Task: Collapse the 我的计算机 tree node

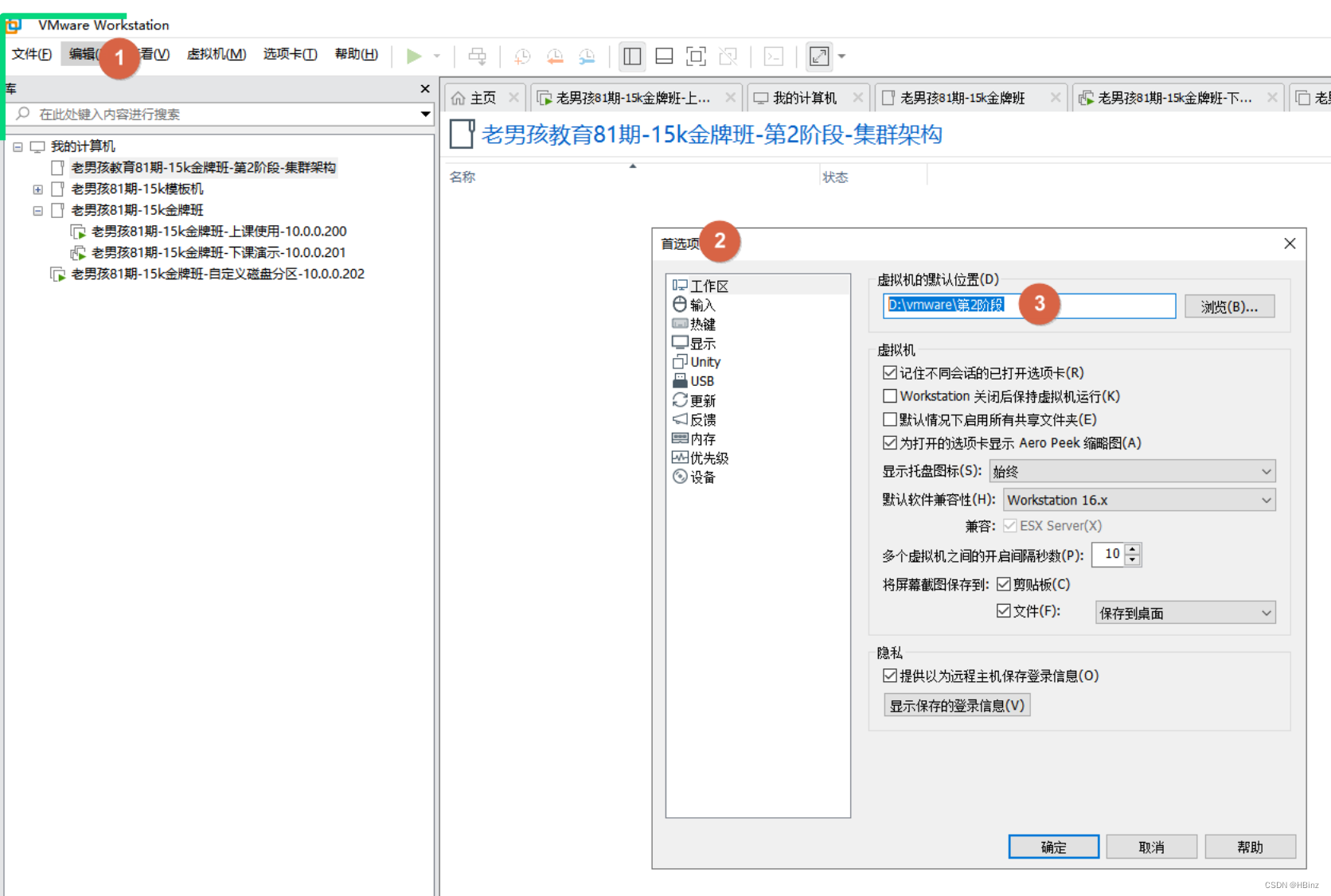Action: pyautogui.click(x=18, y=146)
